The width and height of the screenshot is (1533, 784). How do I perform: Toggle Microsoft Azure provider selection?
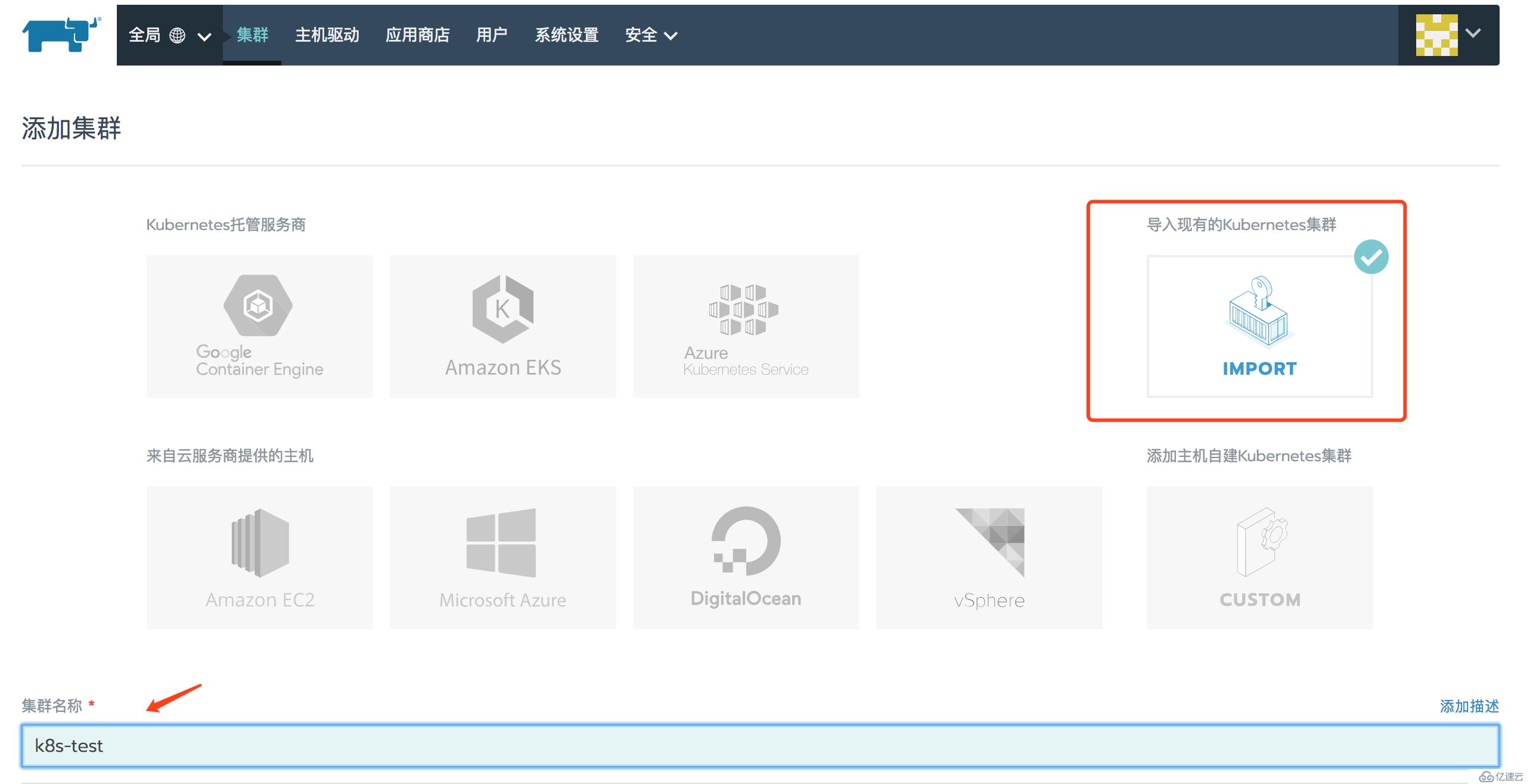point(502,556)
